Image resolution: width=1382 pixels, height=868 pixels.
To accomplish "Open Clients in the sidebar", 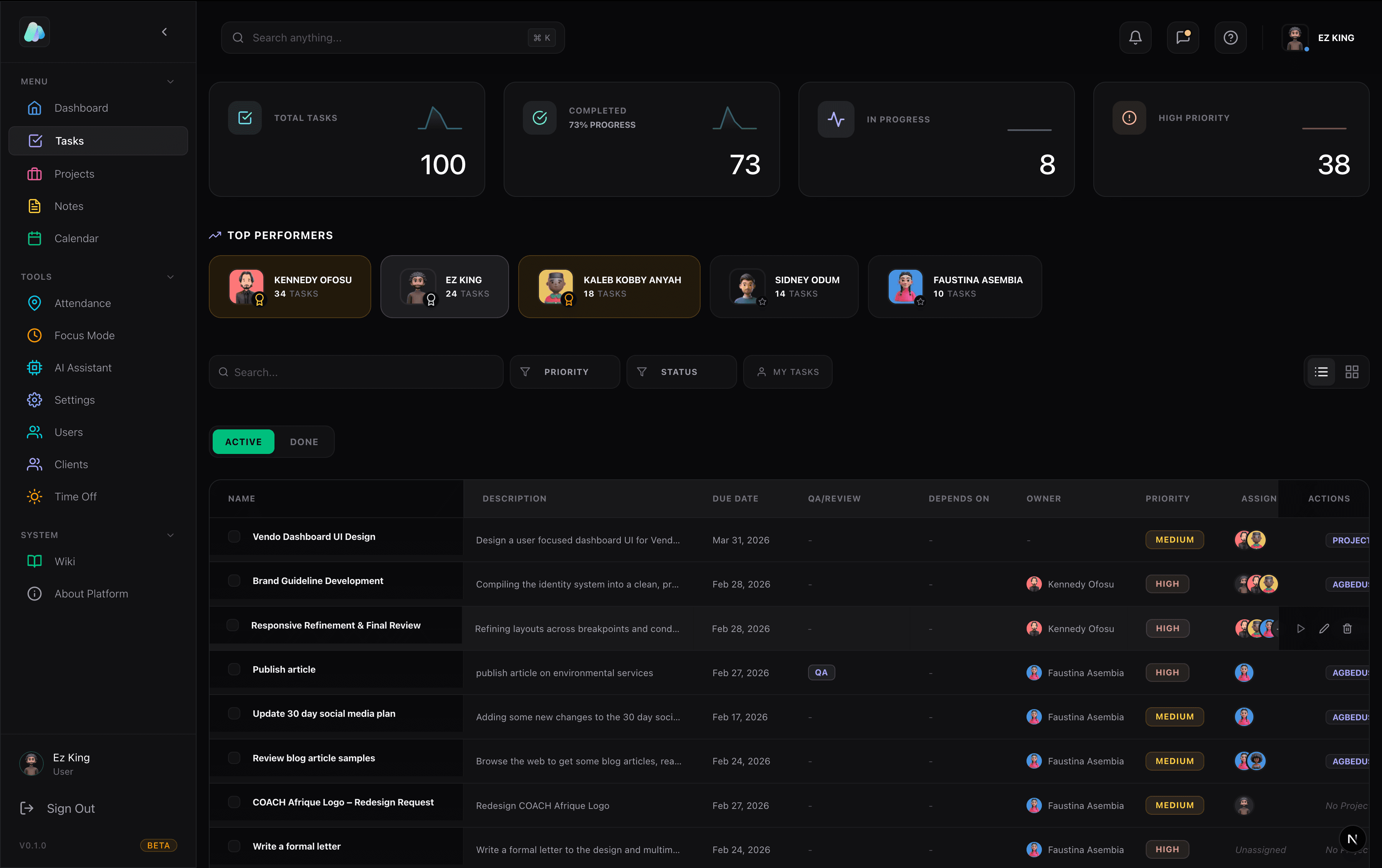I will tap(98, 464).
